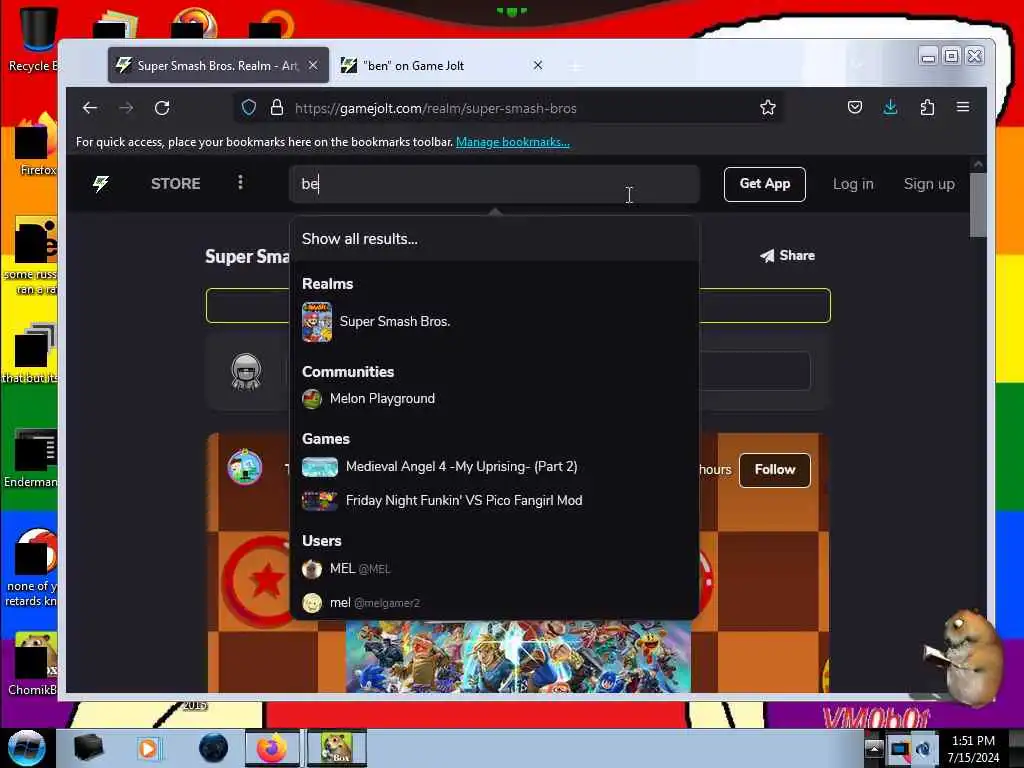Open the globe browser taskbar icon
The width and height of the screenshot is (1024, 768).
(x=214, y=748)
